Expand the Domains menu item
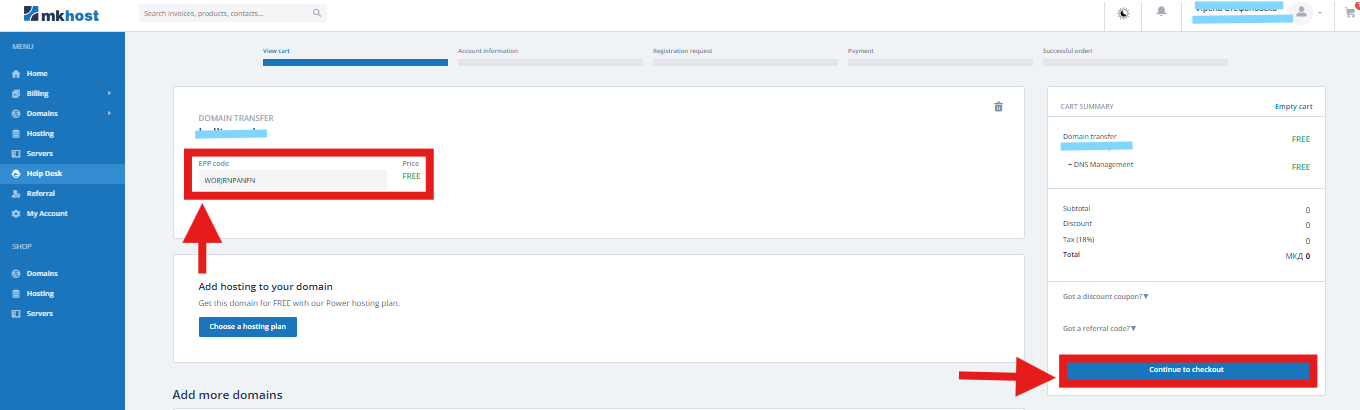 coord(42,114)
